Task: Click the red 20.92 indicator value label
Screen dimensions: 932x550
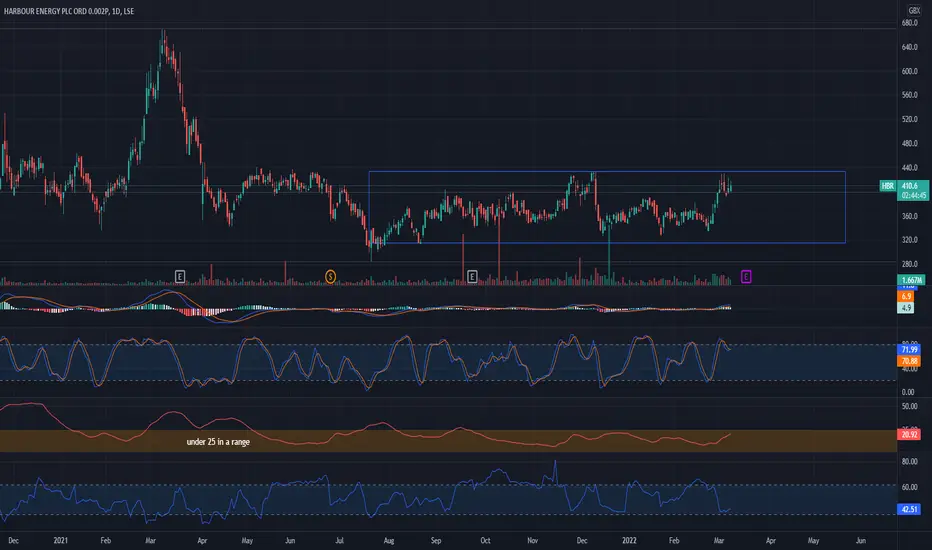Action: (x=909, y=435)
